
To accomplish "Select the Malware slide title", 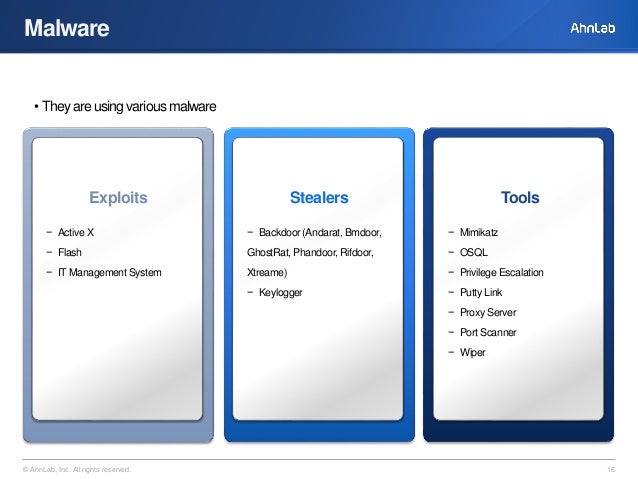I will tap(67, 28).
